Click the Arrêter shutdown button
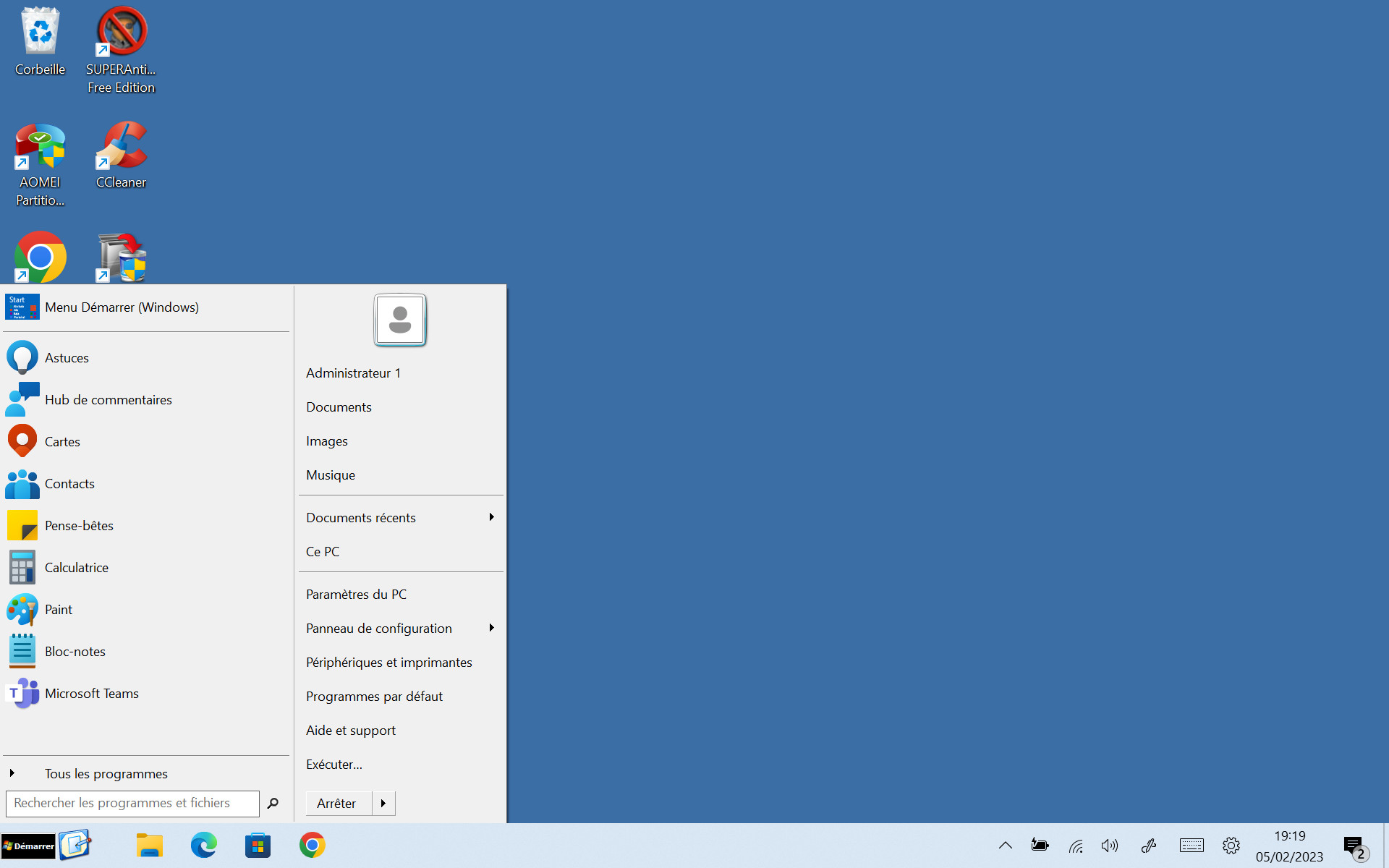The width and height of the screenshot is (1389, 868). (339, 804)
